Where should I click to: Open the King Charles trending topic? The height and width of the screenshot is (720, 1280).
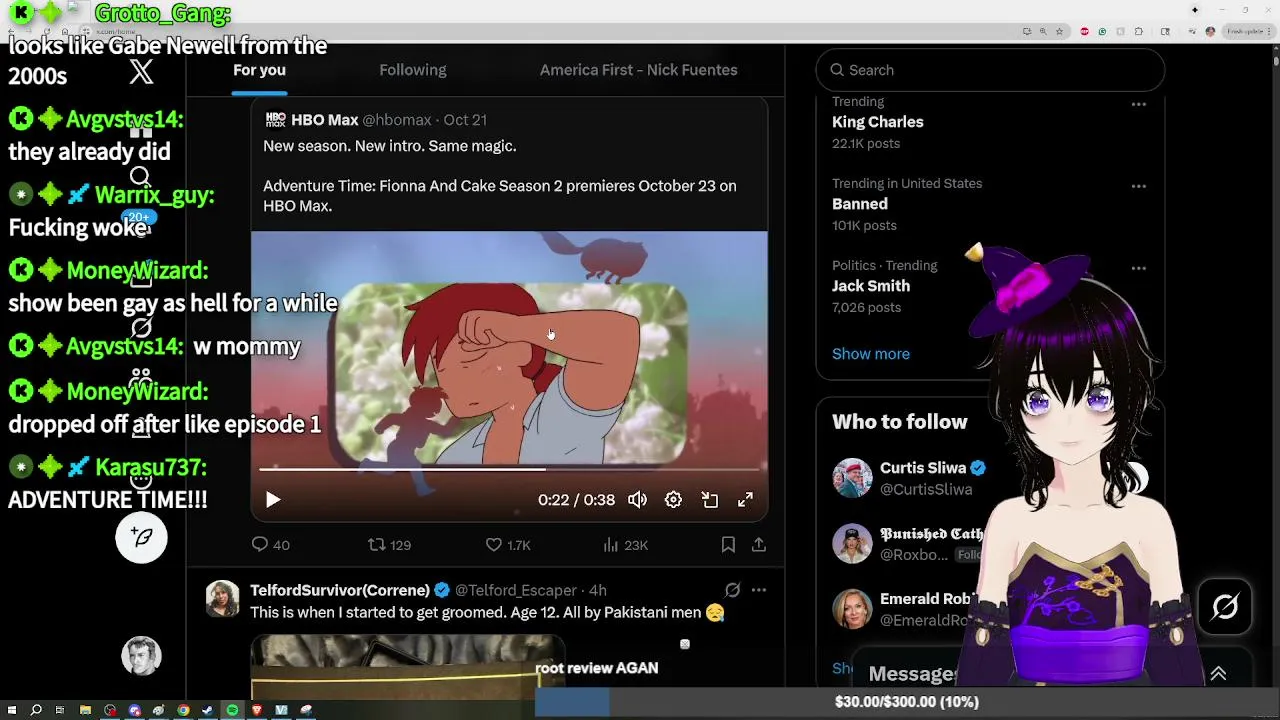(878, 122)
